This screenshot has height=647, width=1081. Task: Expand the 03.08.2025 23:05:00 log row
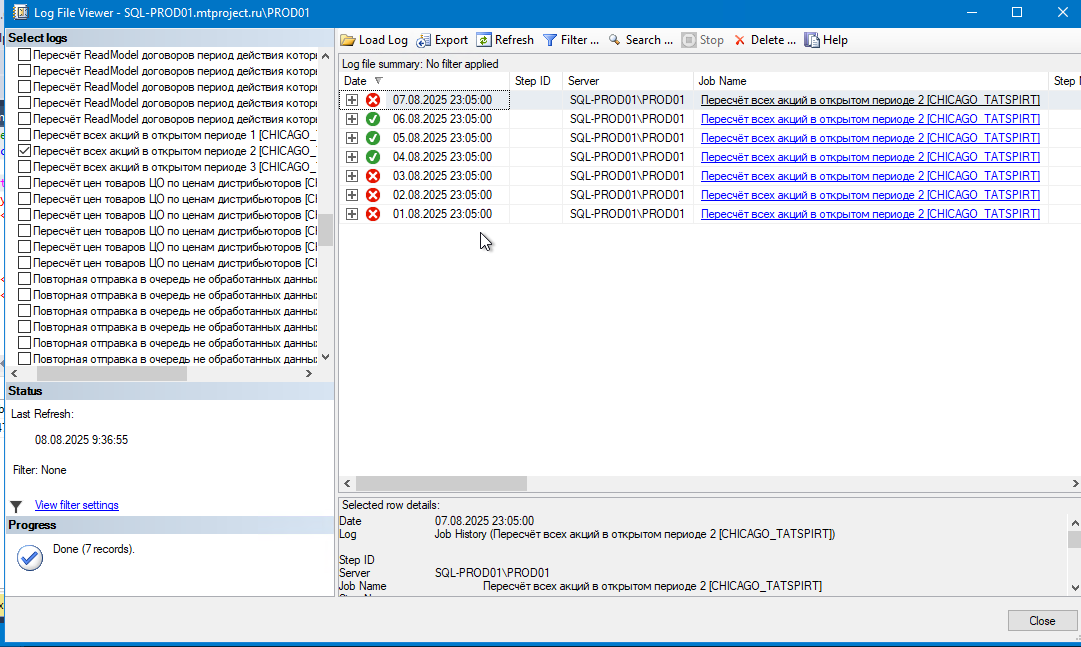[352, 176]
